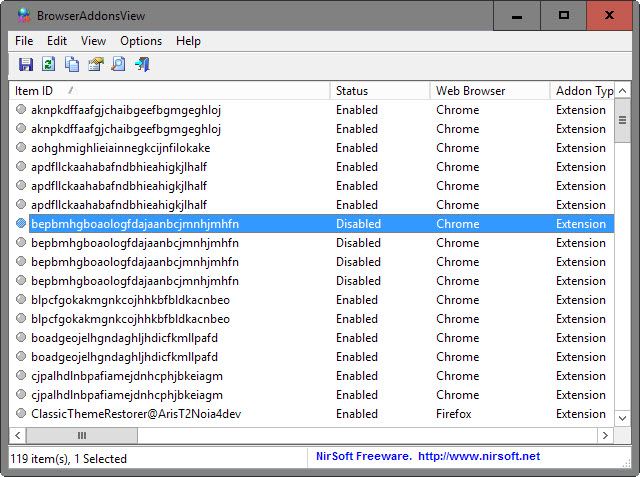Viewport: 640px width, 477px height.
Task: Open the Properties toolbar icon
Action: click(96, 64)
